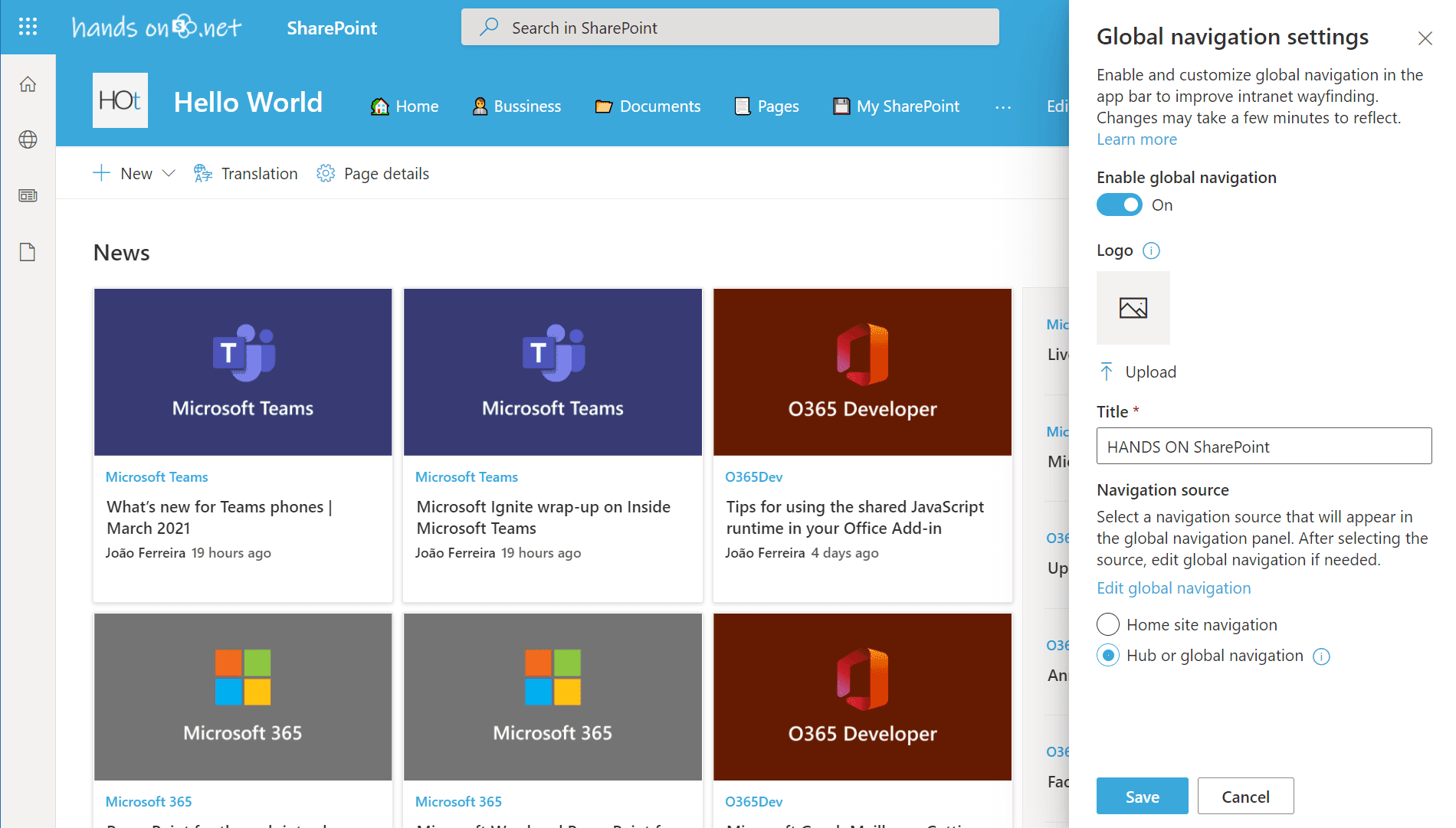Open the app launcher waffle icon

click(x=28, y=28)
